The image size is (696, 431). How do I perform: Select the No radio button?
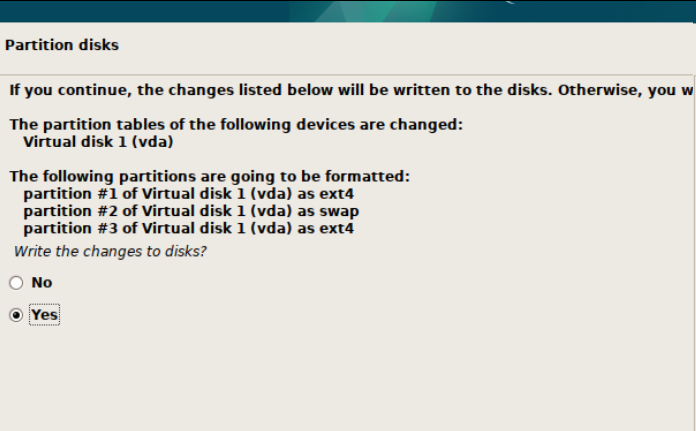[x=16, y=283]
